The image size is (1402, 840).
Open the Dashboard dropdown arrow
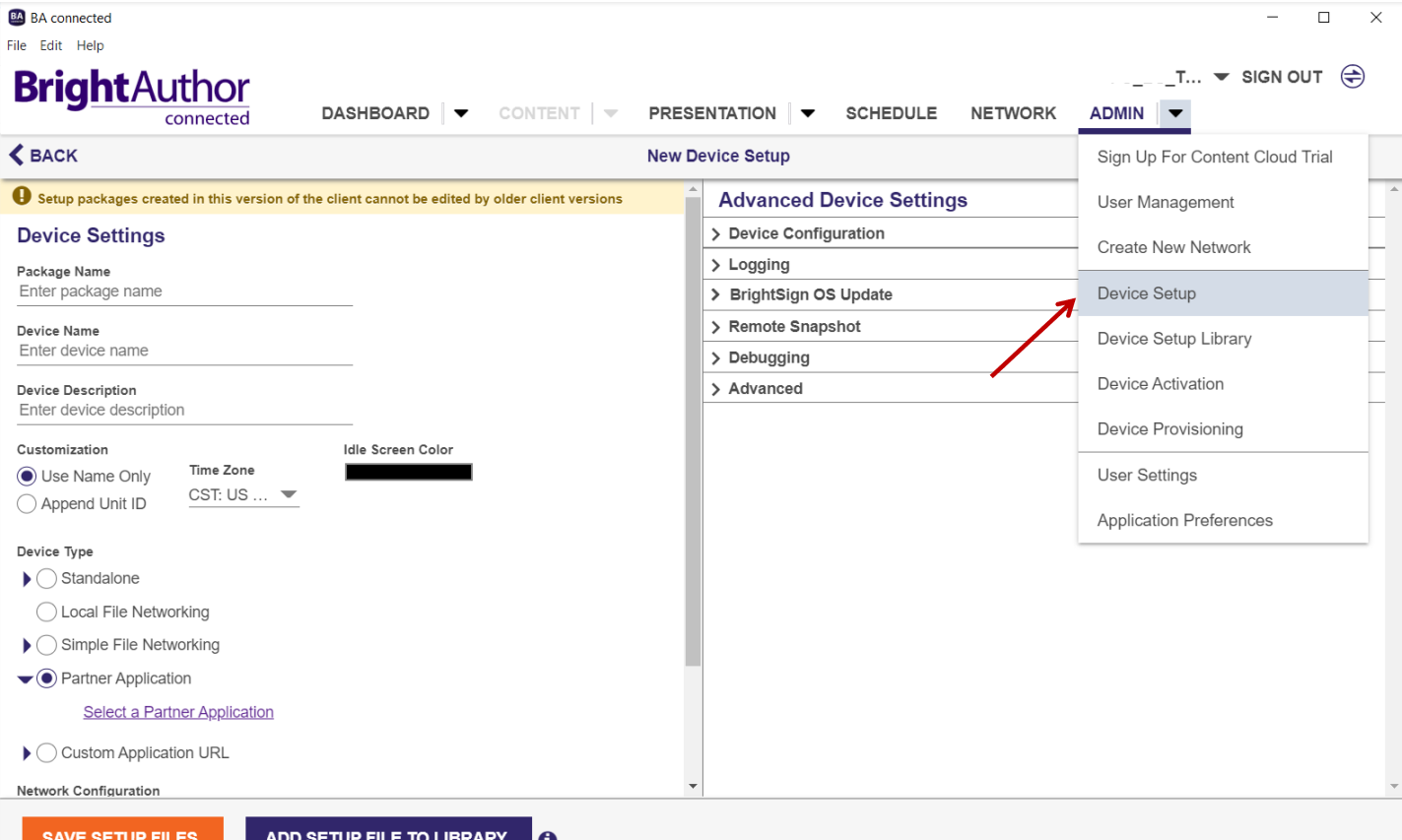460,113
